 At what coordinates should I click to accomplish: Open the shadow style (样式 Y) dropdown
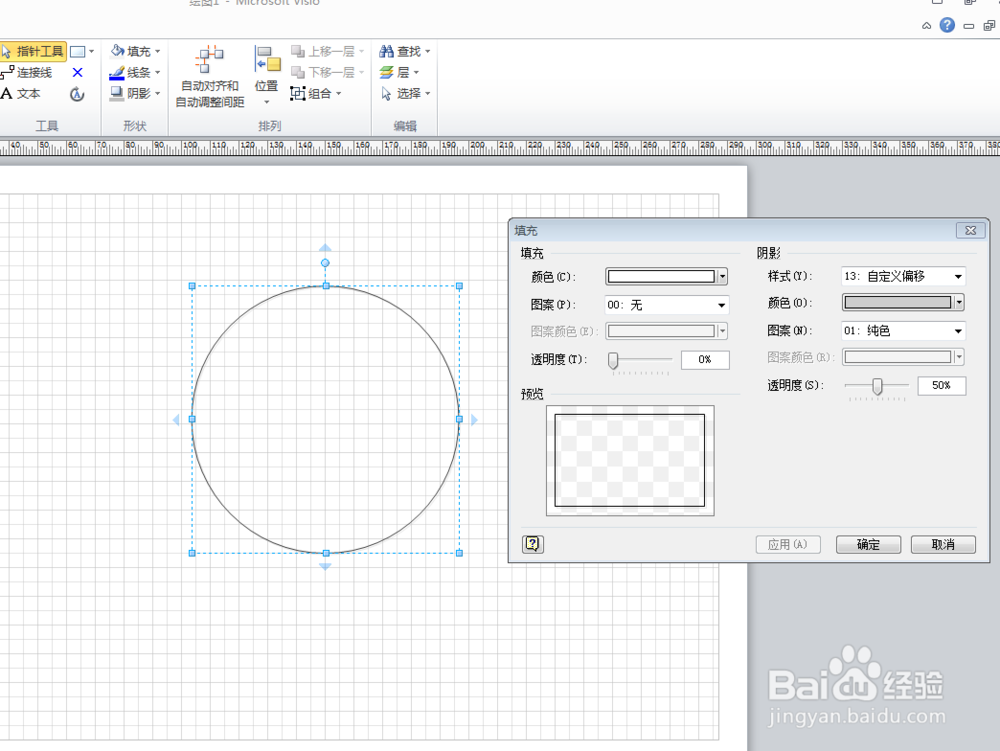tap(903, 276)
